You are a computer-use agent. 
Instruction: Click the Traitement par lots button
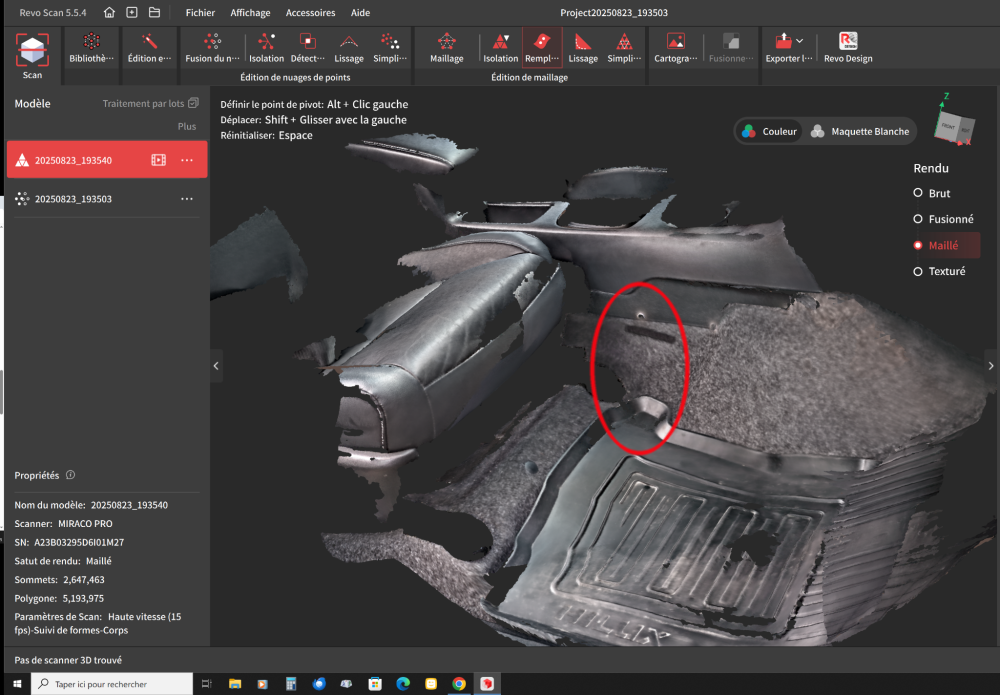(151, 103)
